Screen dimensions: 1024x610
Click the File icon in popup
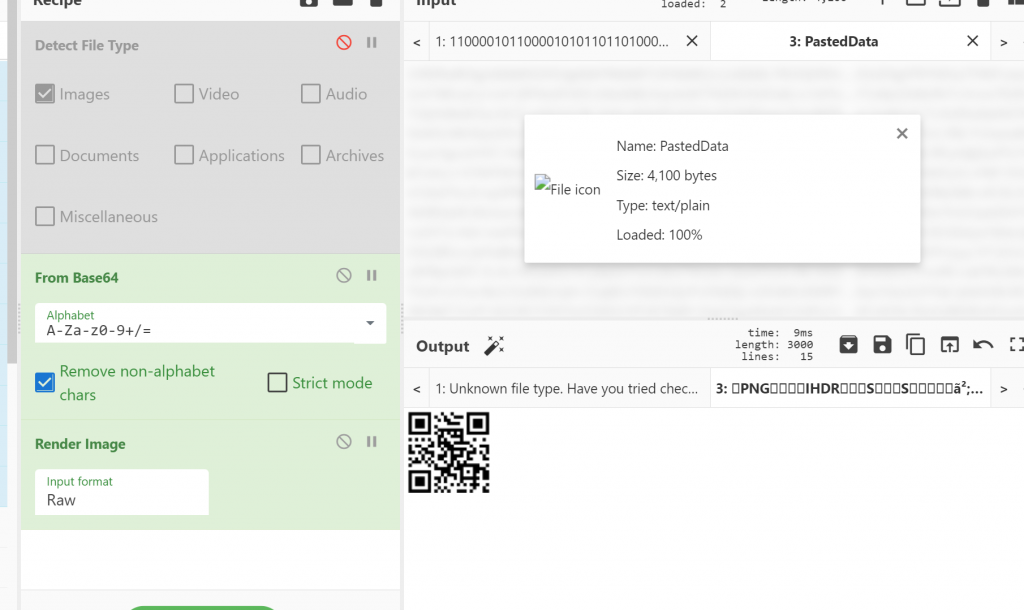click(568, 187)
